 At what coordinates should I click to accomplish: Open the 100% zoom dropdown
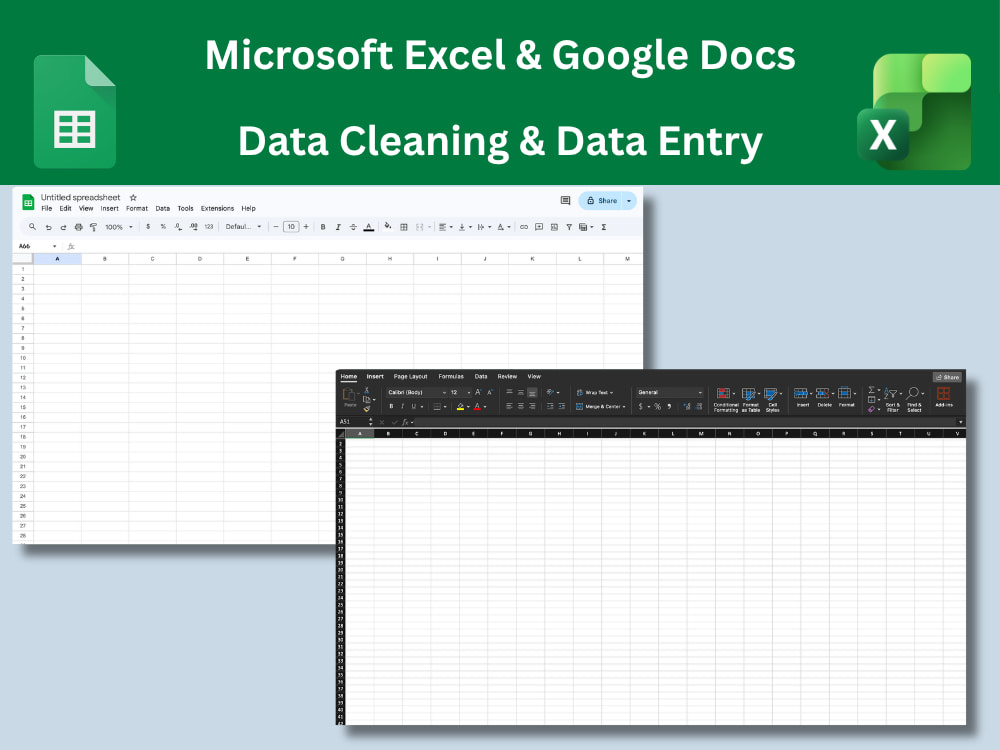pos(119,227)
